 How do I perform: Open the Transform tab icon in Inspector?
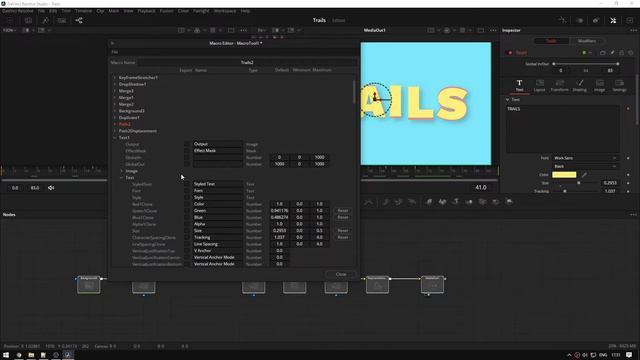(x=559, y=85)
